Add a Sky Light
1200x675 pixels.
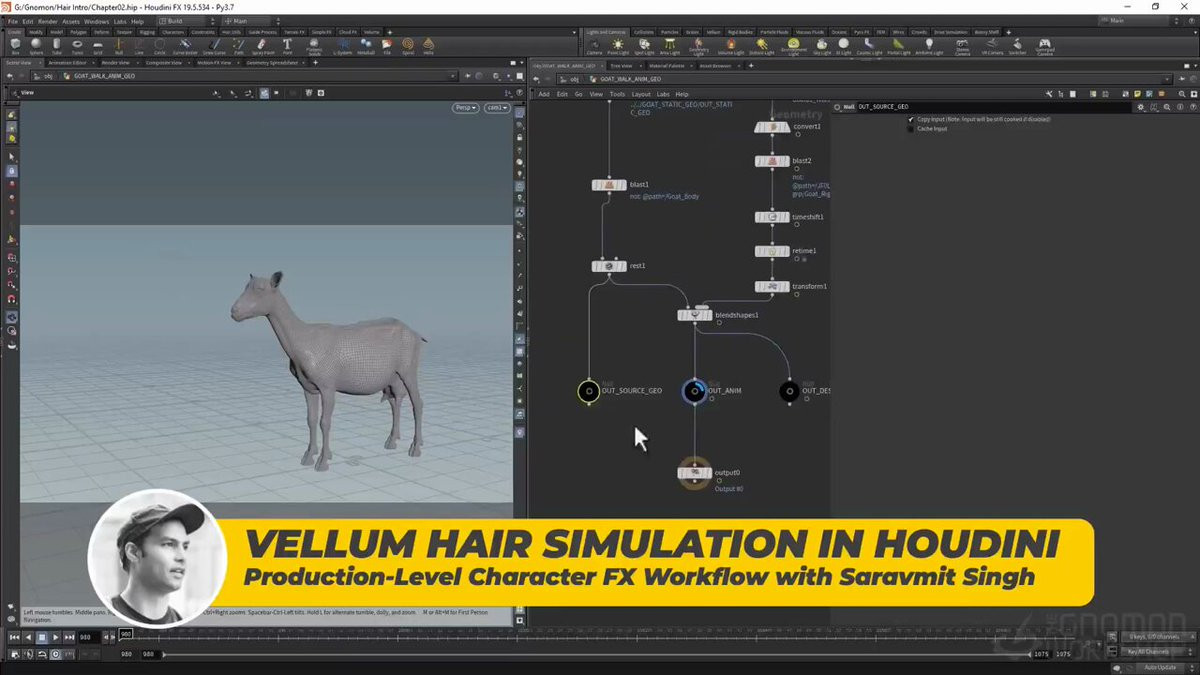(822, 46)
